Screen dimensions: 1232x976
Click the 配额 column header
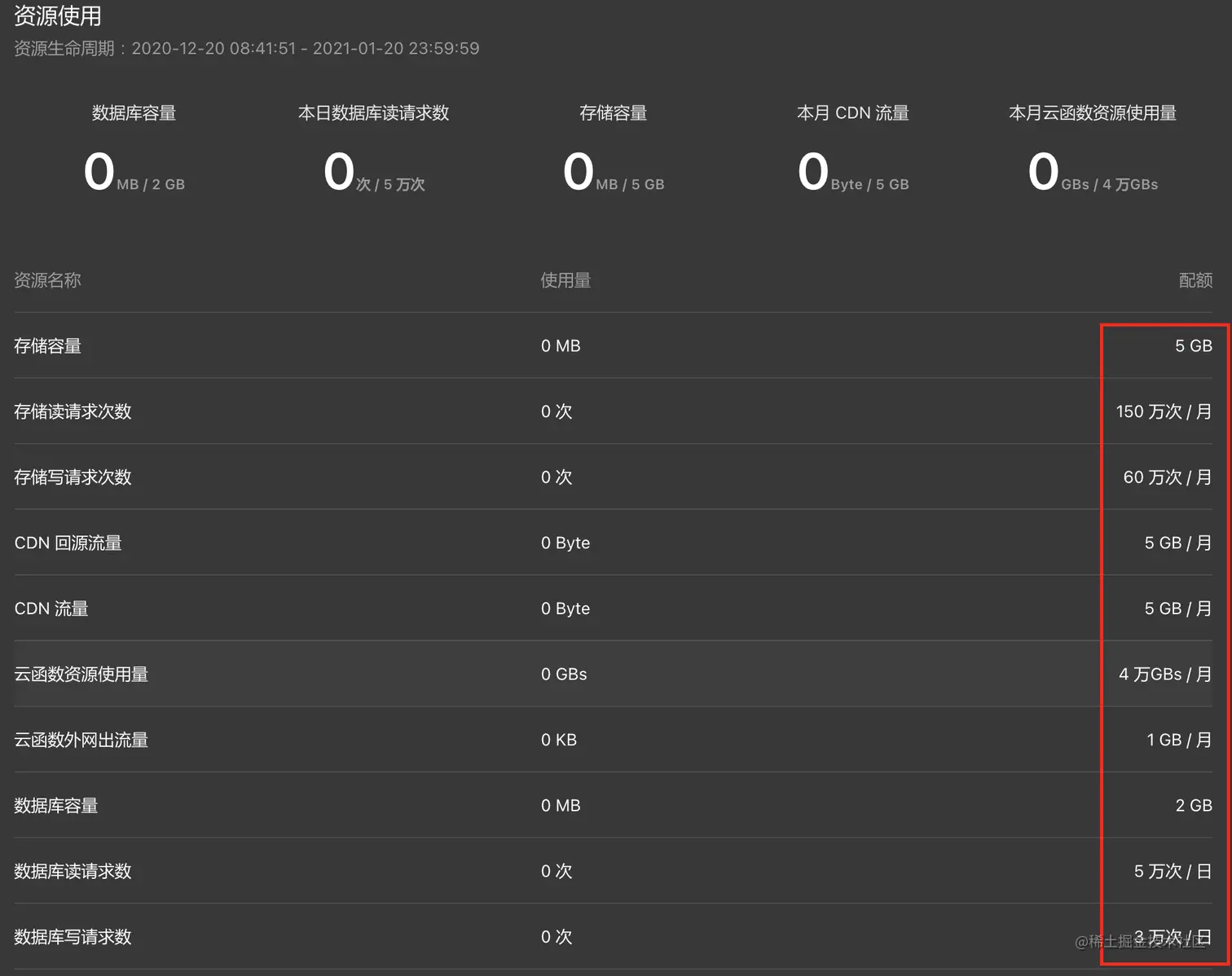(x=1195, y=280)
